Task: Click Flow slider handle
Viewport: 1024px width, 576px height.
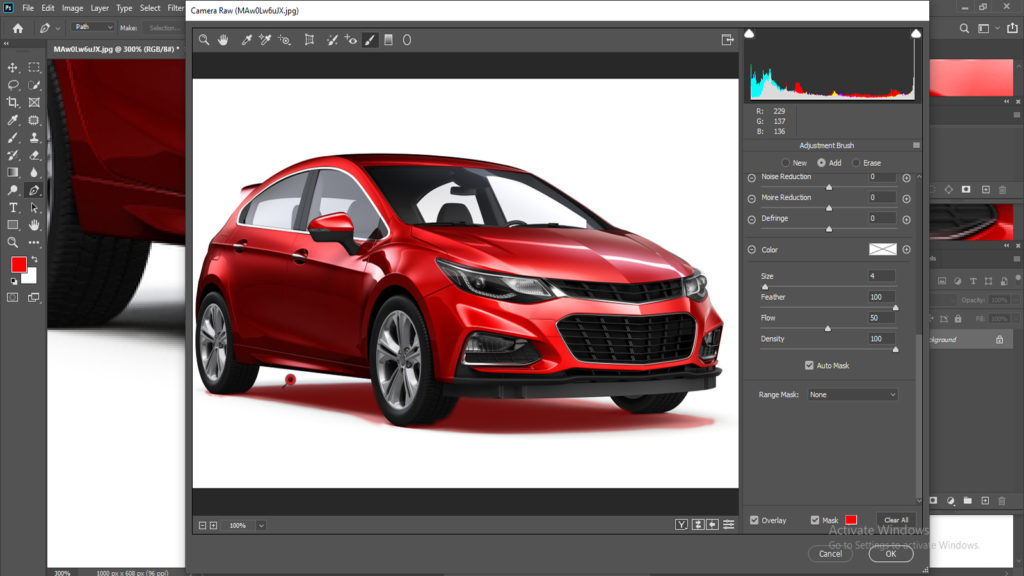Action: [828, 328]
